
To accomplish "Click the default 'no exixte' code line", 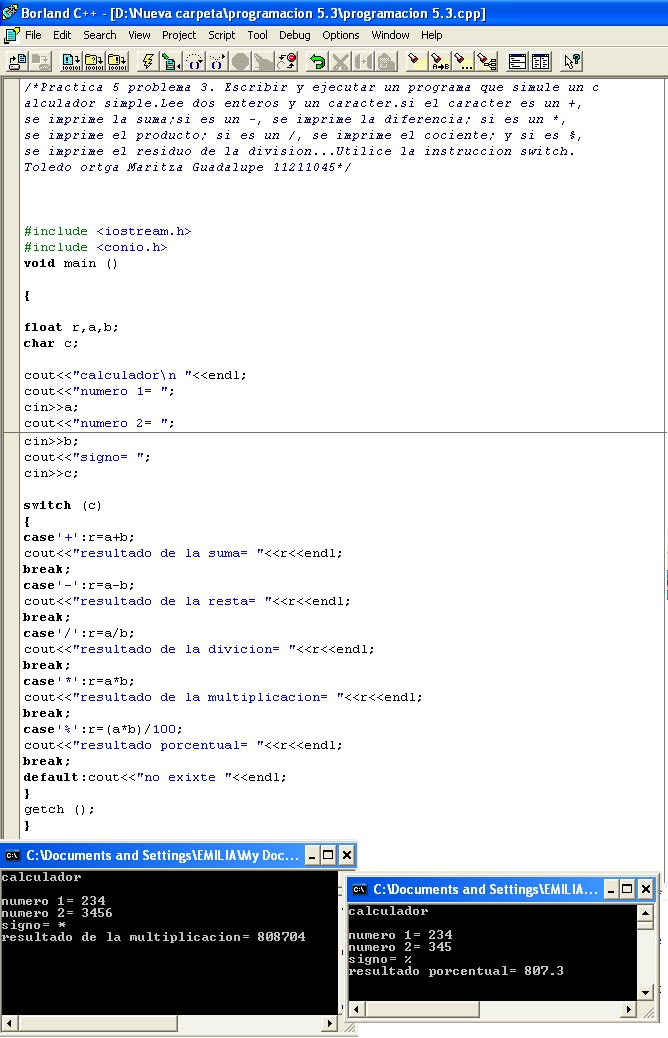I will tap(156, 777).
